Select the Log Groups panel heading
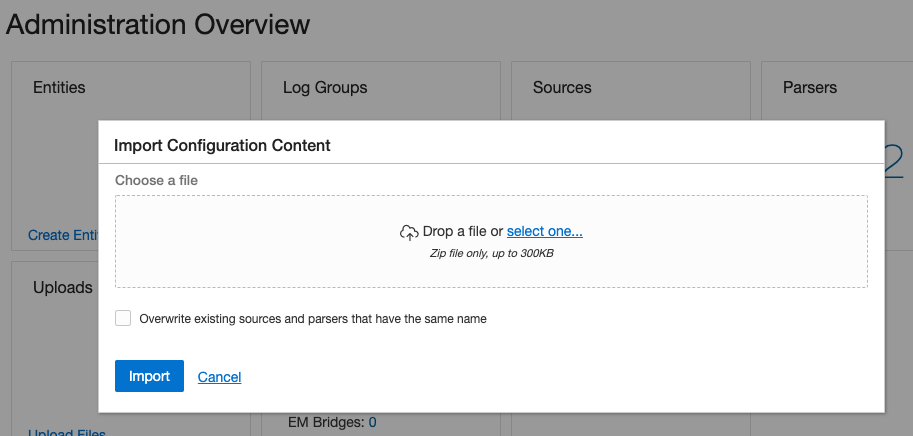 [x=325, y=88]
